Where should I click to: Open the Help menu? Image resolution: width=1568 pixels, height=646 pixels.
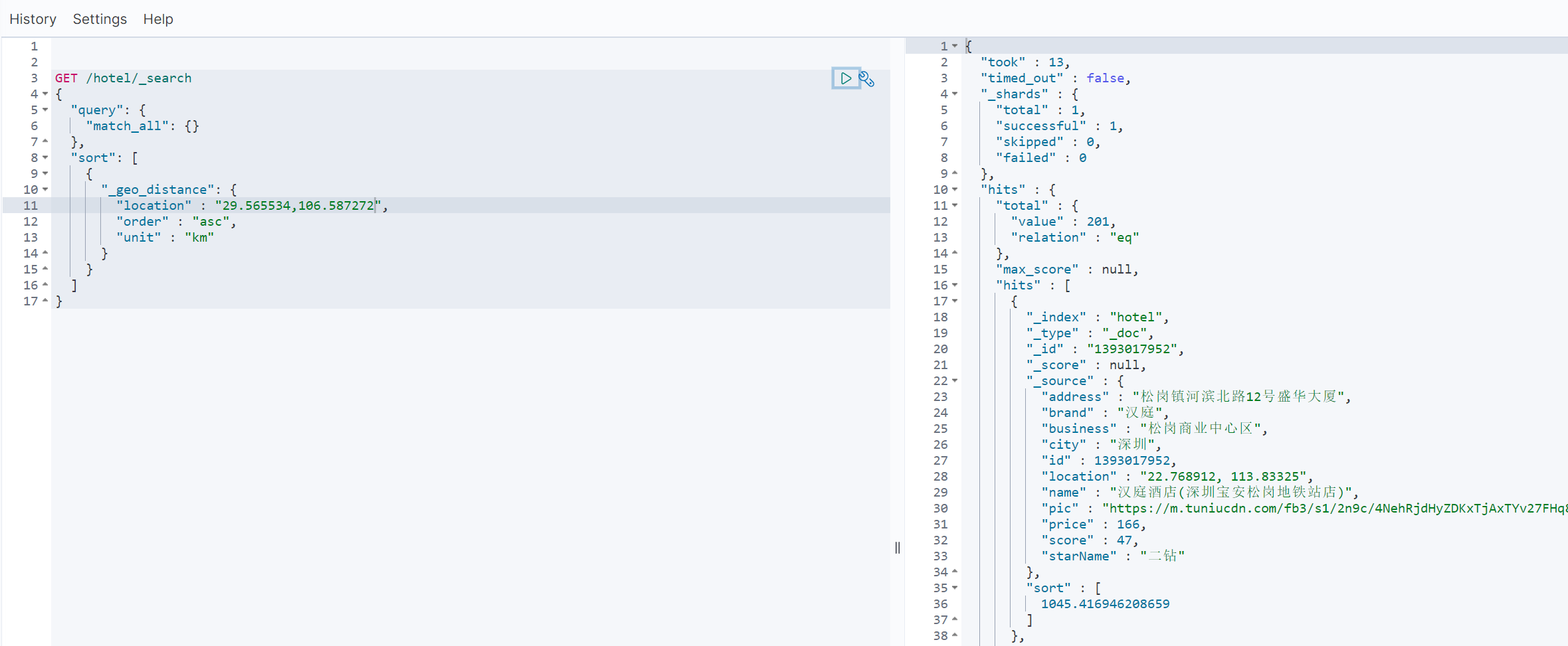click(x=158, y=19)
